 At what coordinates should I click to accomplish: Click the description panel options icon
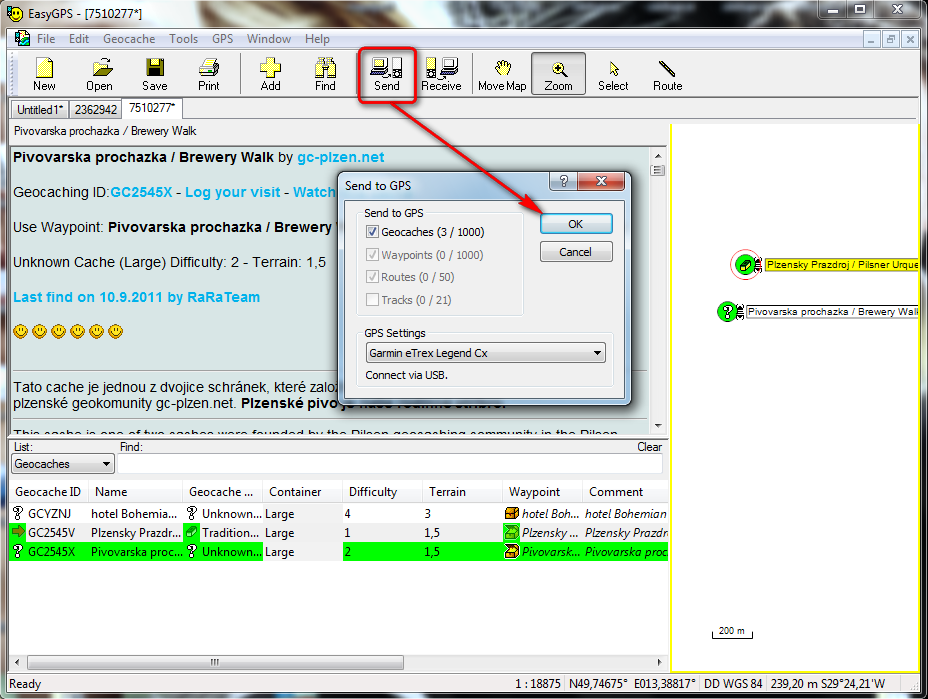pos(658,170)
